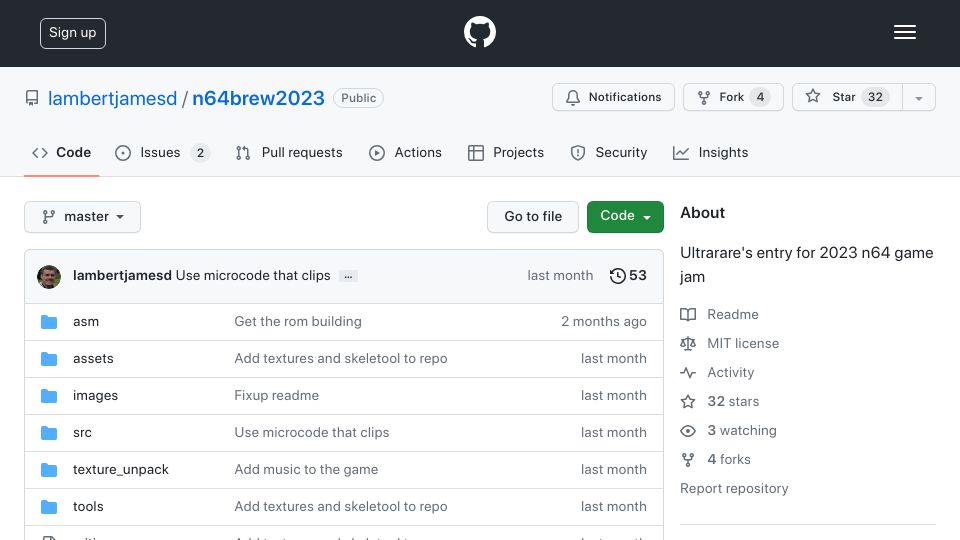
Task: Click the tools folder icon
Action: (x=49, y=507)
